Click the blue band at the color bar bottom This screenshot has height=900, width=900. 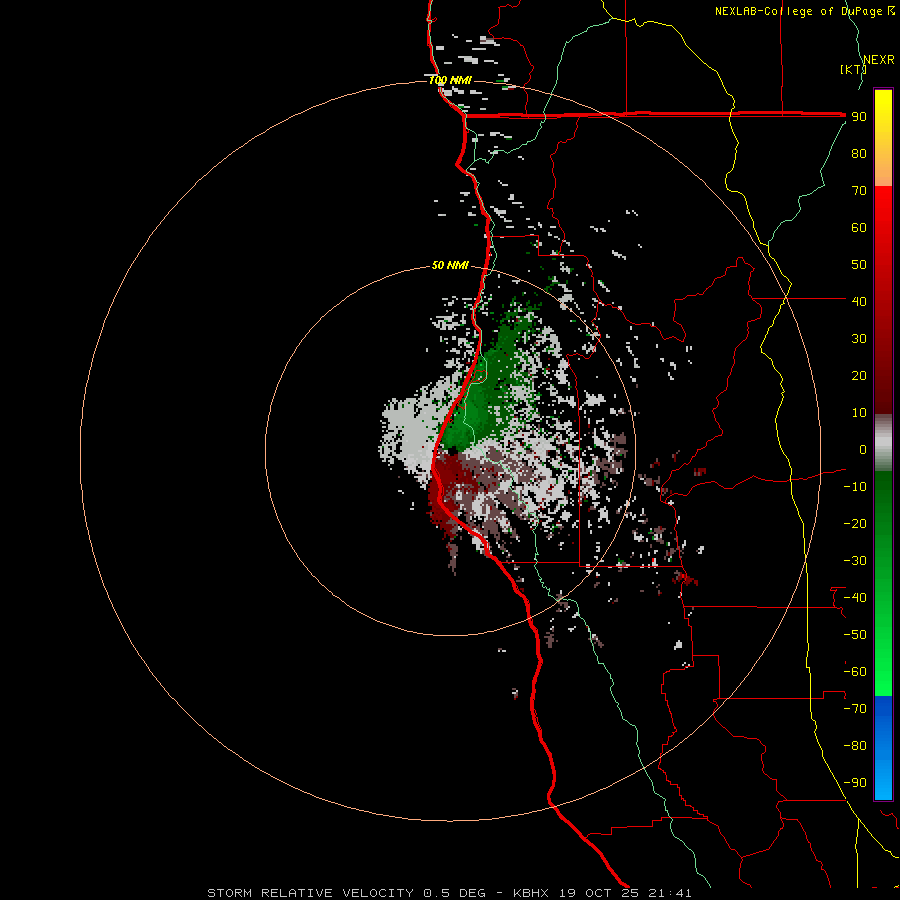[x=883, y=748]
